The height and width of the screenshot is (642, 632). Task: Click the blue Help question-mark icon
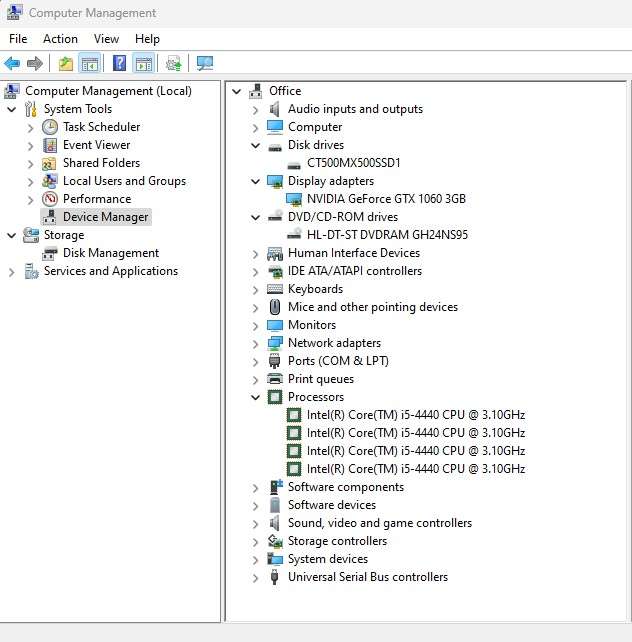[119, 63]
